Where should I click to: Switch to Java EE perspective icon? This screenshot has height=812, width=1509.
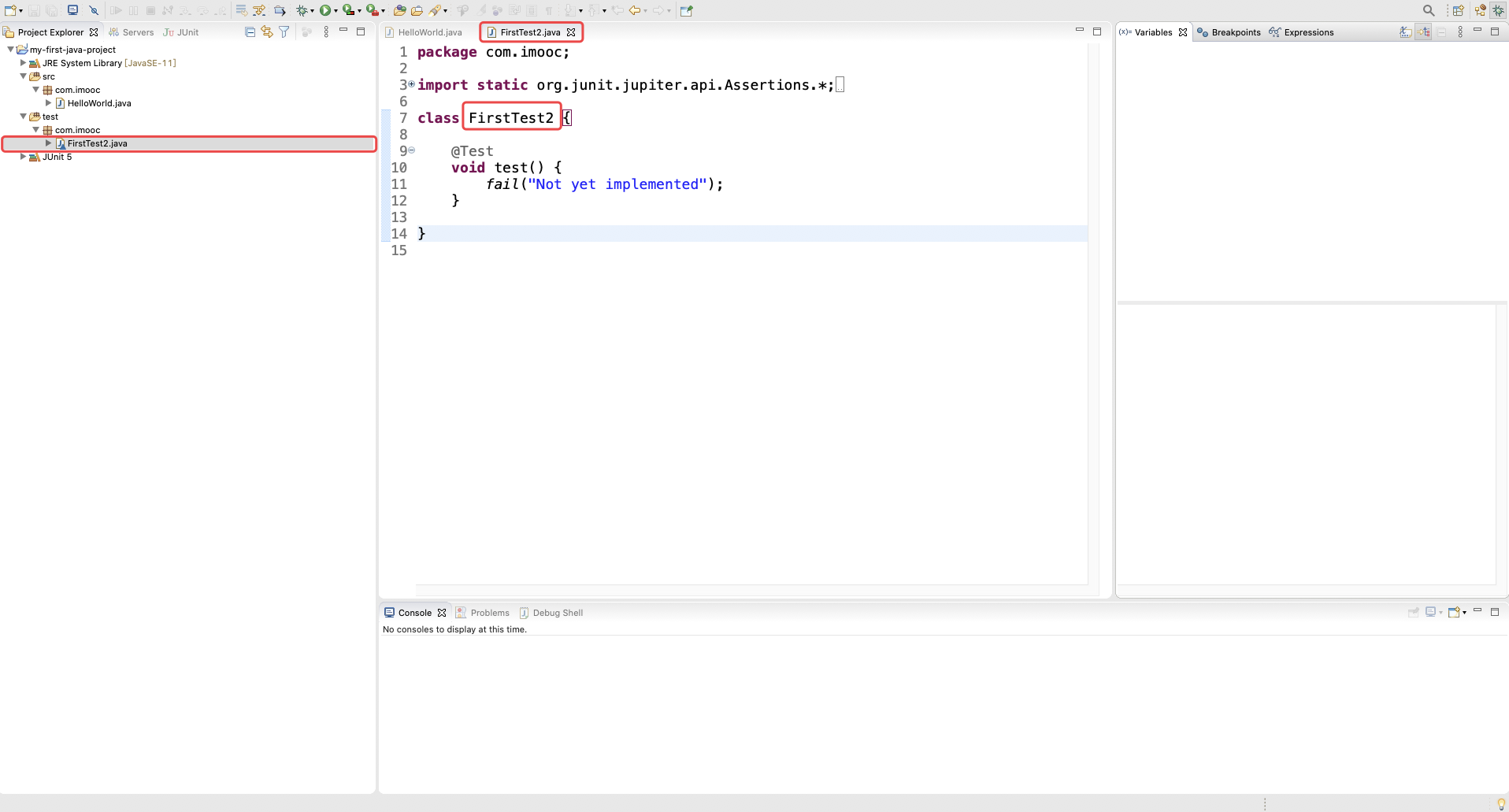pos(1481,10)
